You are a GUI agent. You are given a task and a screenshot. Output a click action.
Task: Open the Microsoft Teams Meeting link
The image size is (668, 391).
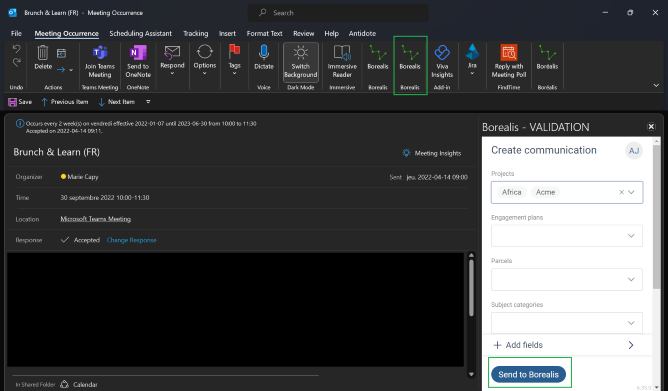pyautogui.click(x=95, y=218)
